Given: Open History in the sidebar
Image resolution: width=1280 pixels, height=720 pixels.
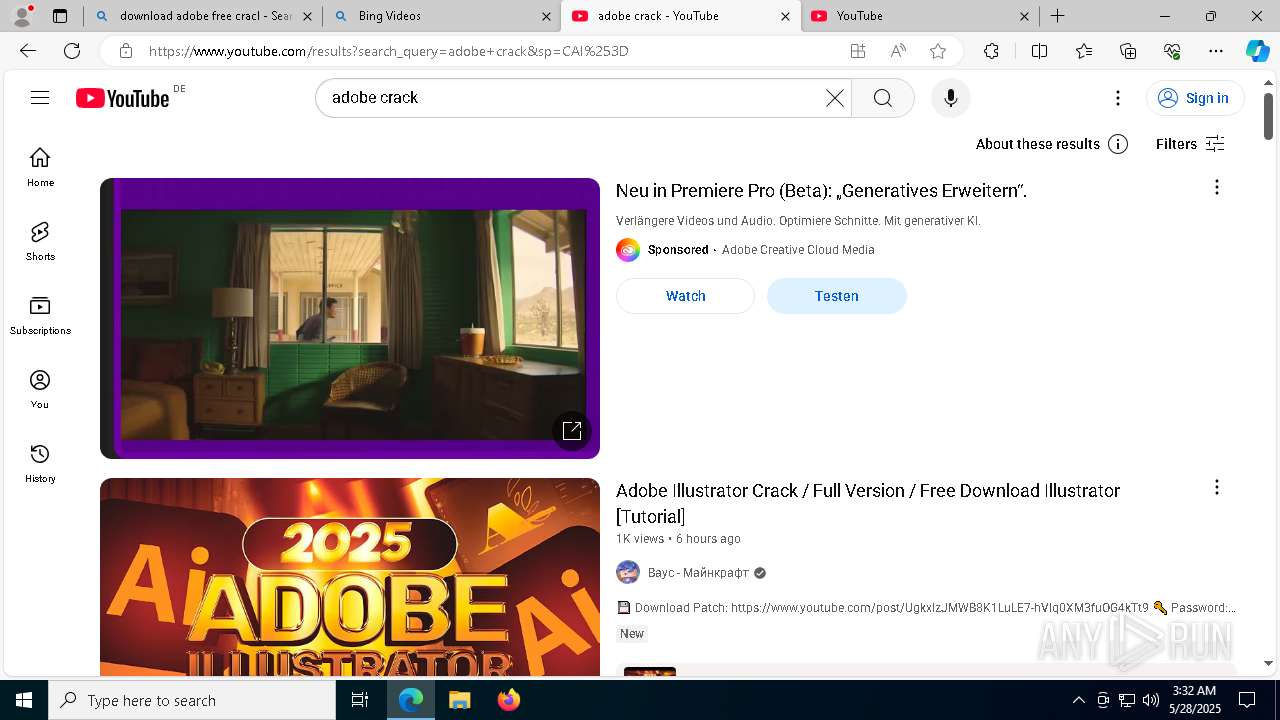Looking at the screenshot, I should [x=40, y=463].
